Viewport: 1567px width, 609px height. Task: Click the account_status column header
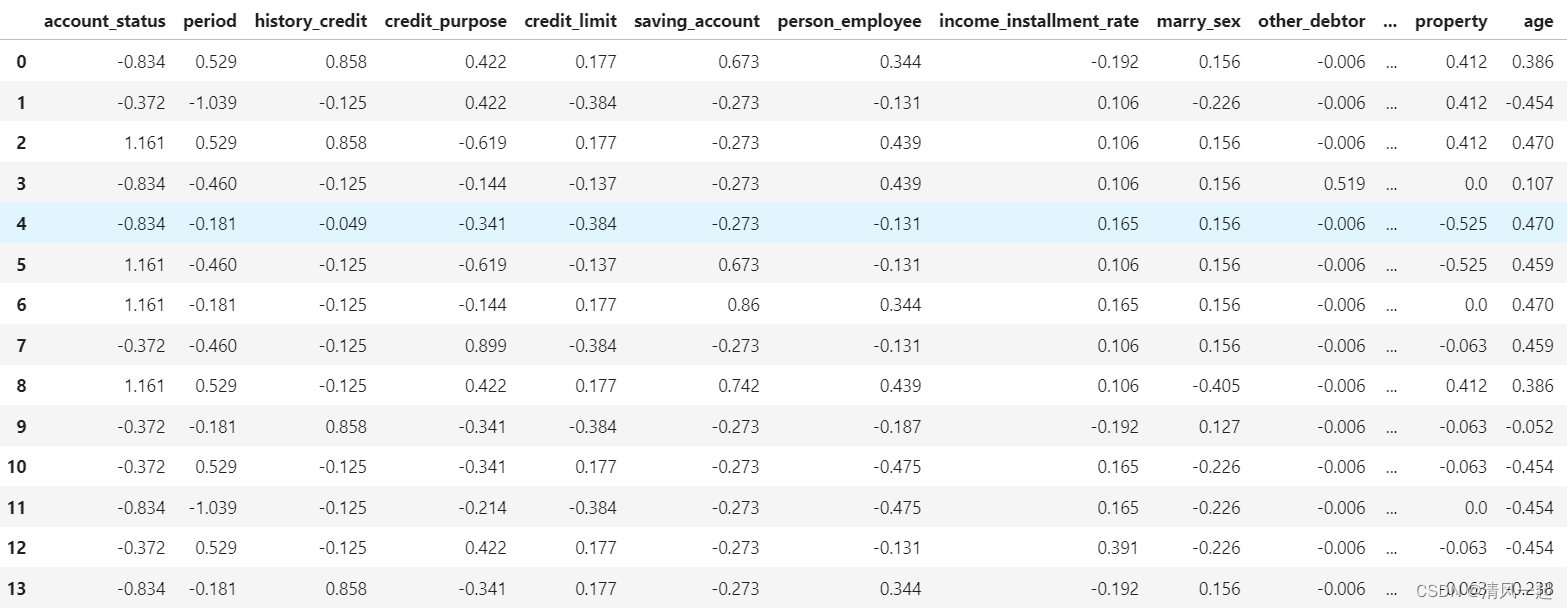(105, 21)
